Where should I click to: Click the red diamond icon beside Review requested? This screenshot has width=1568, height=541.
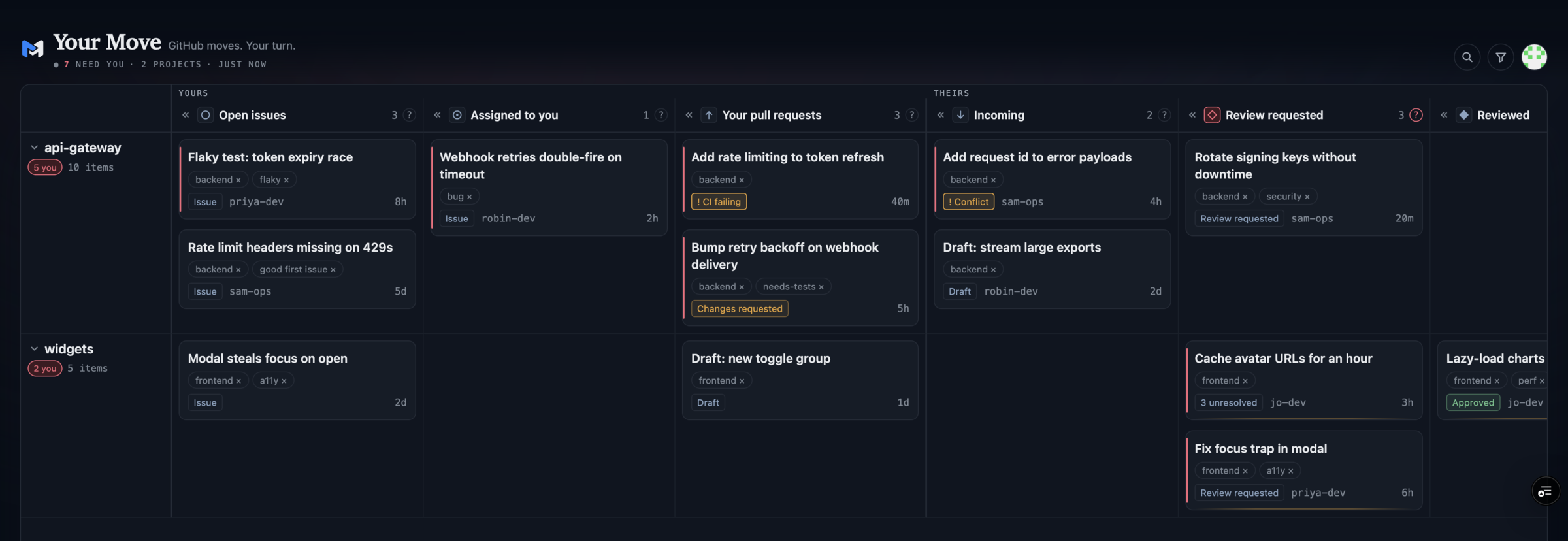coord(1212,115)
